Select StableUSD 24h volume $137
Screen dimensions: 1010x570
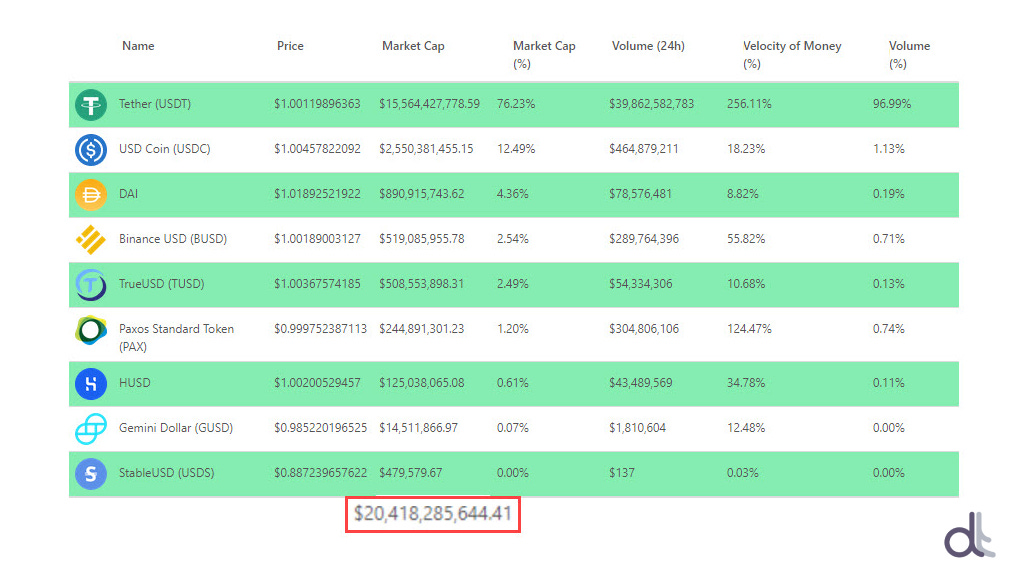click(622, 473)
